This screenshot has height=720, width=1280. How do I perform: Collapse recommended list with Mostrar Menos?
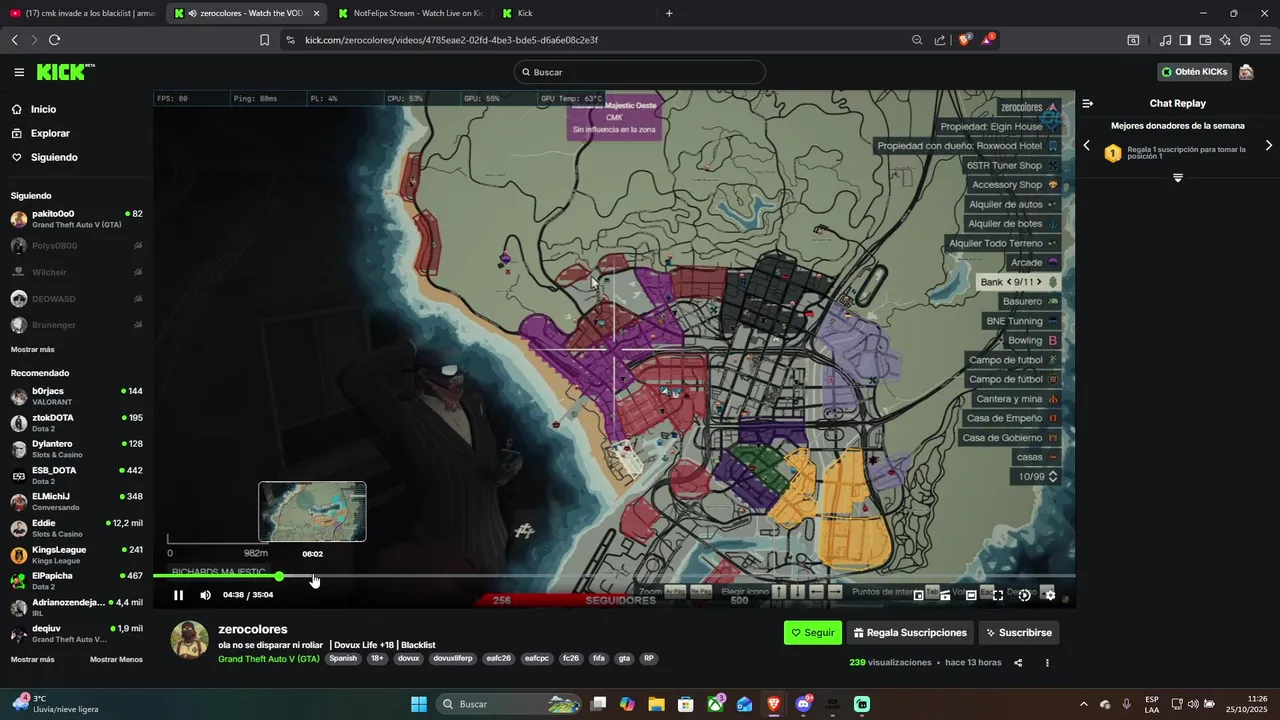tap(116, 659)
